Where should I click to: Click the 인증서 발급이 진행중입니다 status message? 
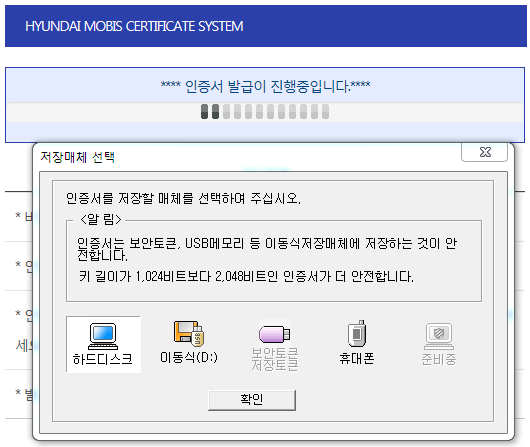pyautogui.click(x=265, y=87)
